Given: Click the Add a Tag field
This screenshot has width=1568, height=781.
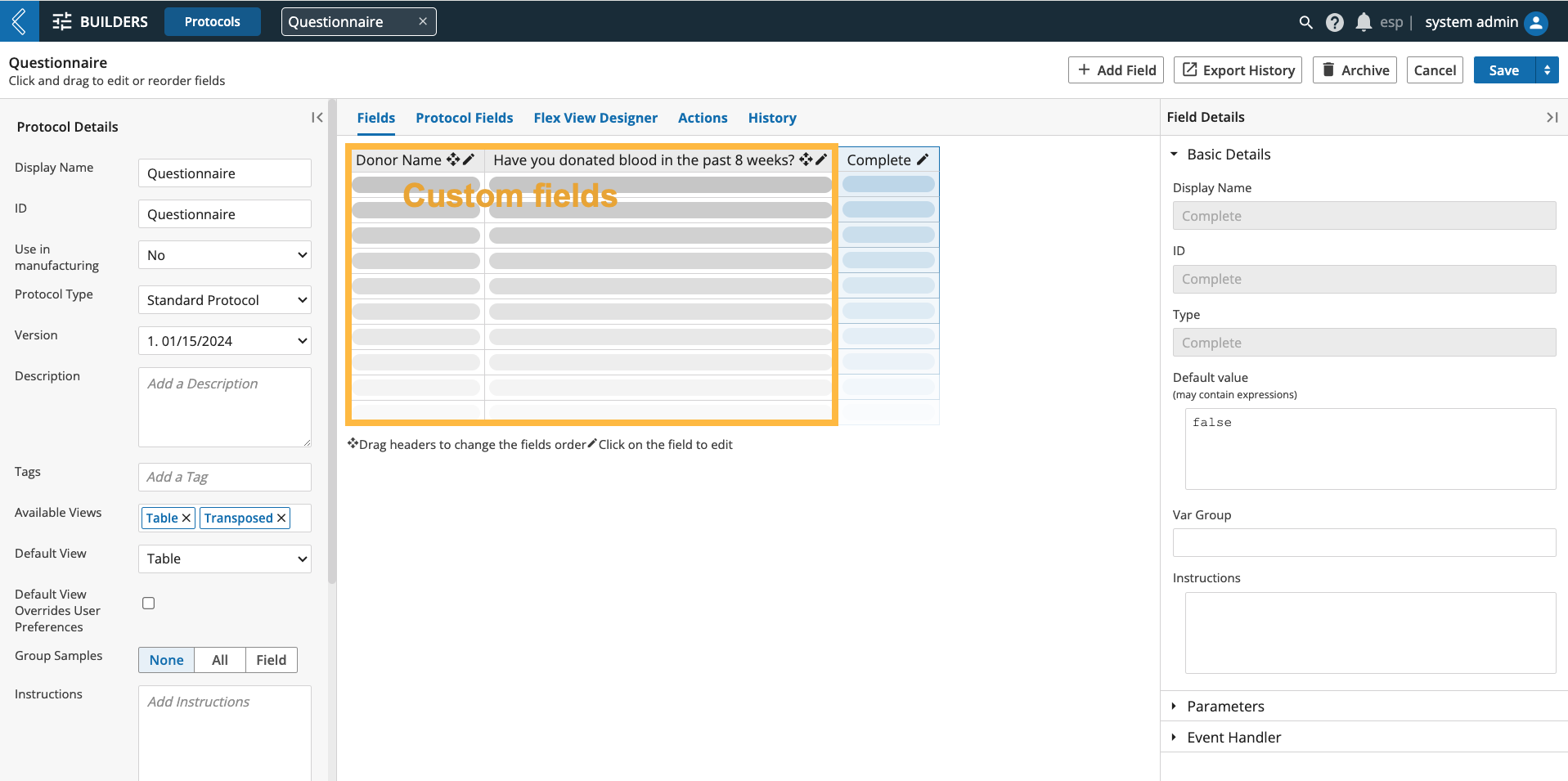Looking at the screenshot, I should [x=225, y=477].
